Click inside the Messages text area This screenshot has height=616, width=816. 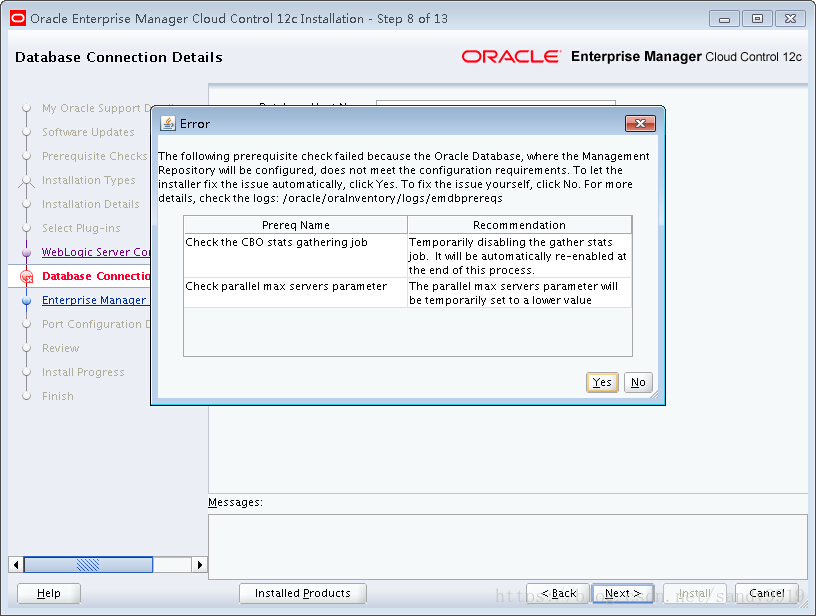(x=507, y=546)
